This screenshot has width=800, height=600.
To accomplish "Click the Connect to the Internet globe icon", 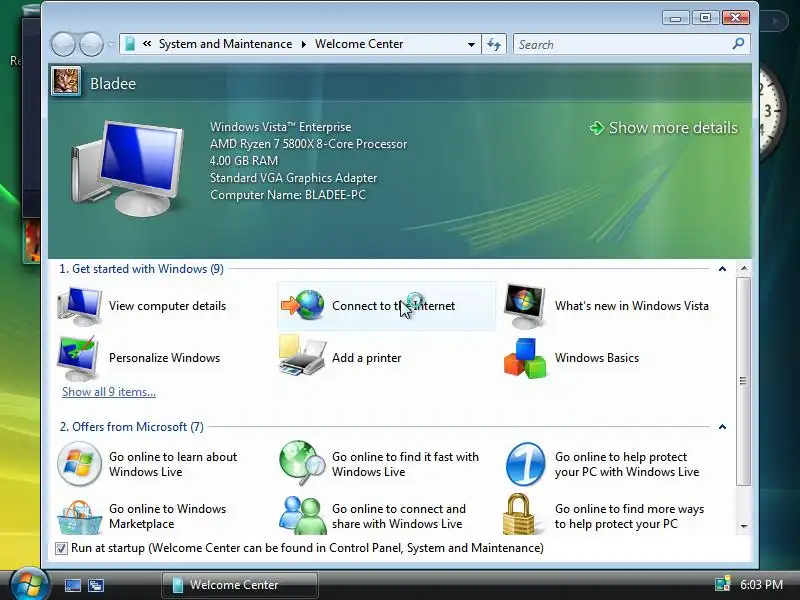I will click(303, 305).
